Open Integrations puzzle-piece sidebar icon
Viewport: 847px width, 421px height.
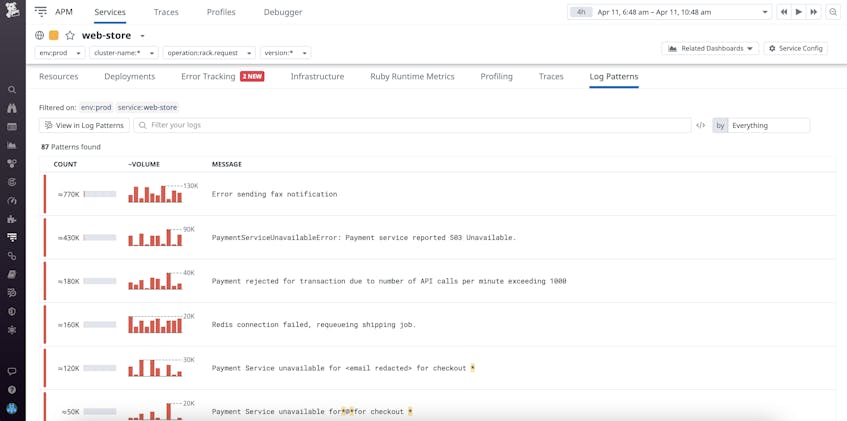point(12,219)
